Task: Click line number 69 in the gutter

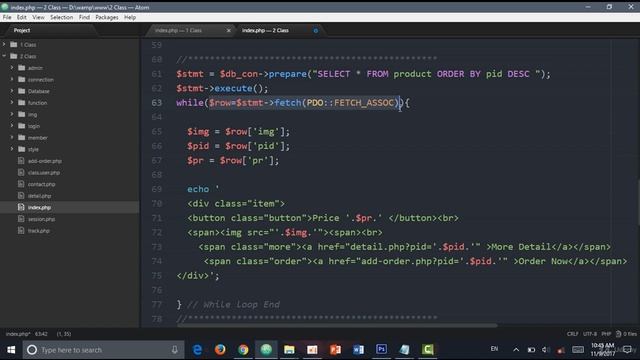Action: 157,189
